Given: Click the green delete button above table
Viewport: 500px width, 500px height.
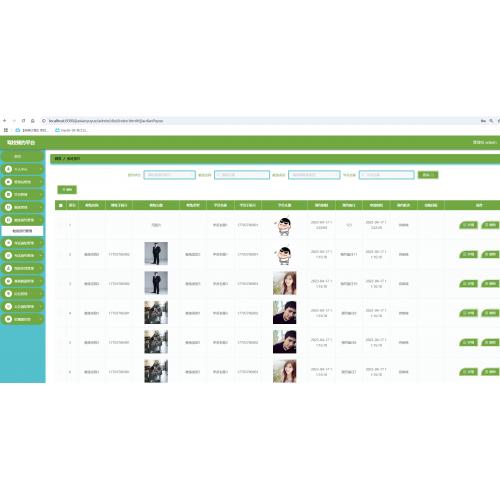Looking at the screenshot, I should point(67,190).
